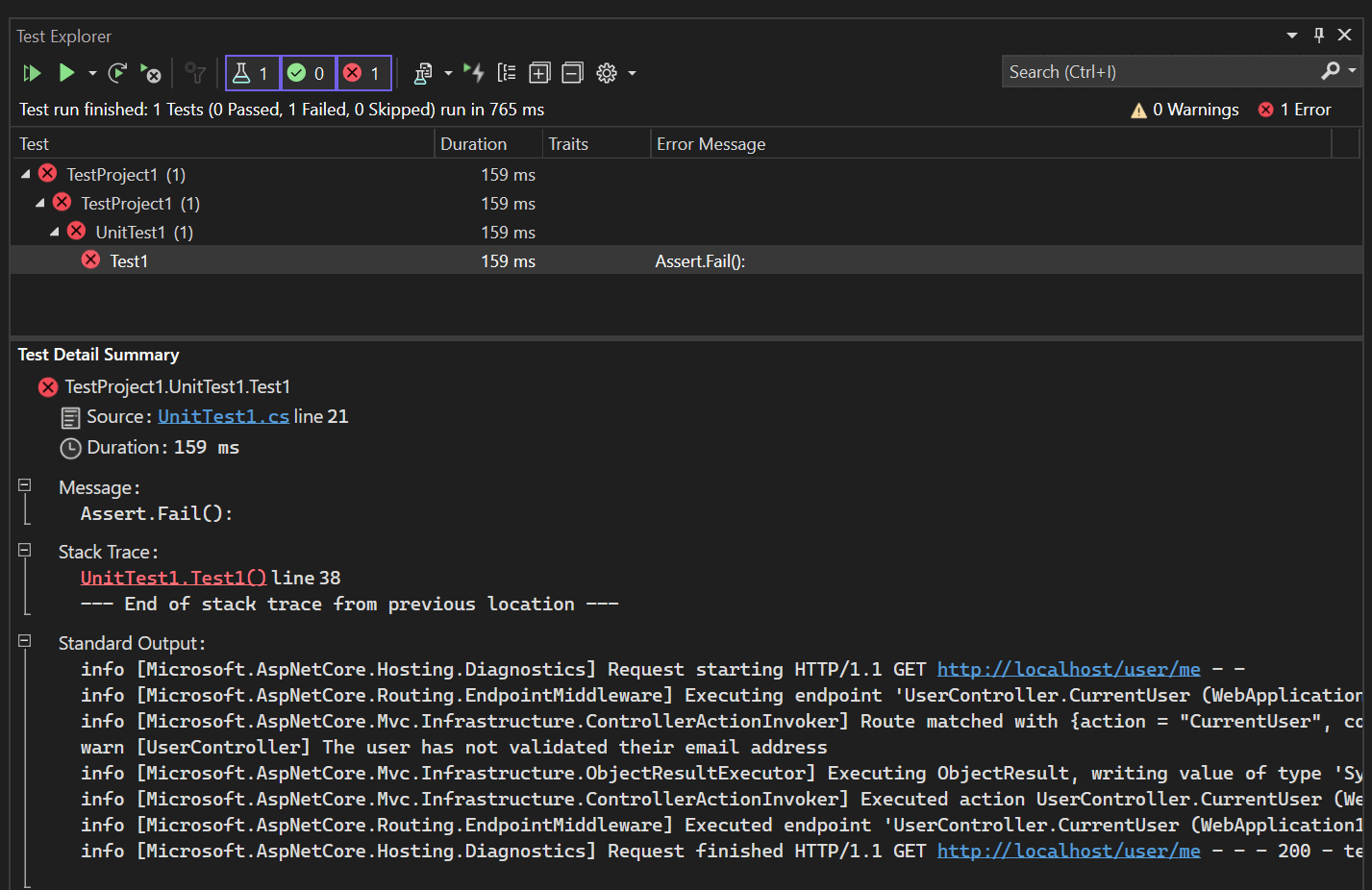This screenshot has width=1372, height=890.
Task: Open the settings gear dropdown arrow
Action: tap(632, 73)
